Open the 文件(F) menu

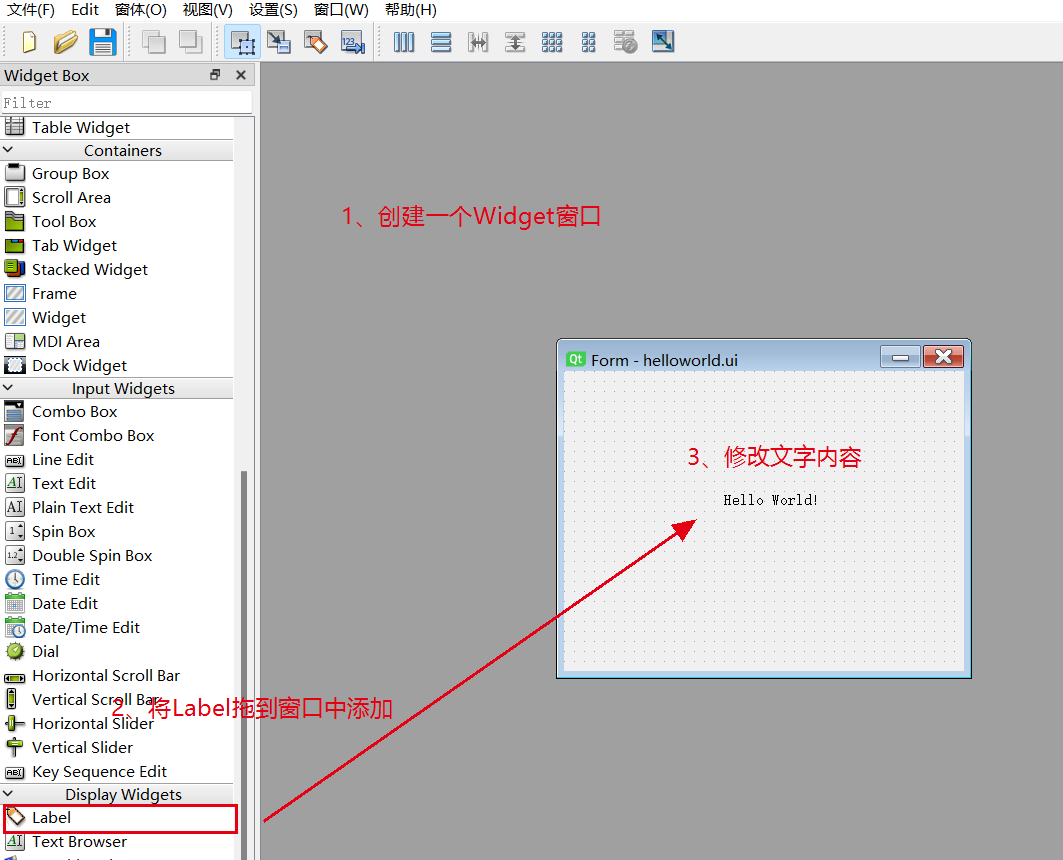31,10
